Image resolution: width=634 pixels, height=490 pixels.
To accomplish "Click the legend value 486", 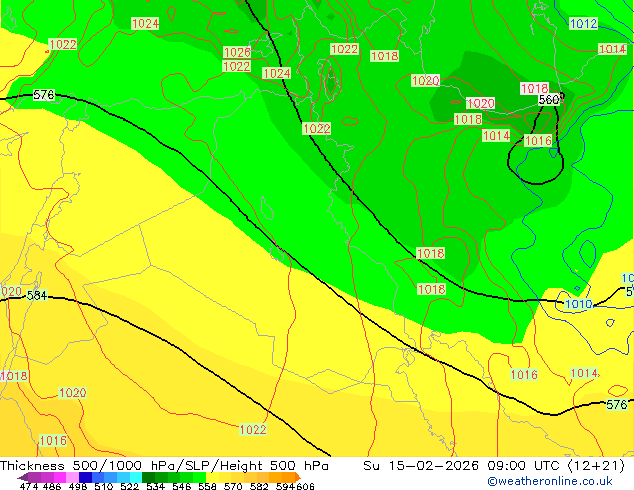I will click(x=52, y=486).
